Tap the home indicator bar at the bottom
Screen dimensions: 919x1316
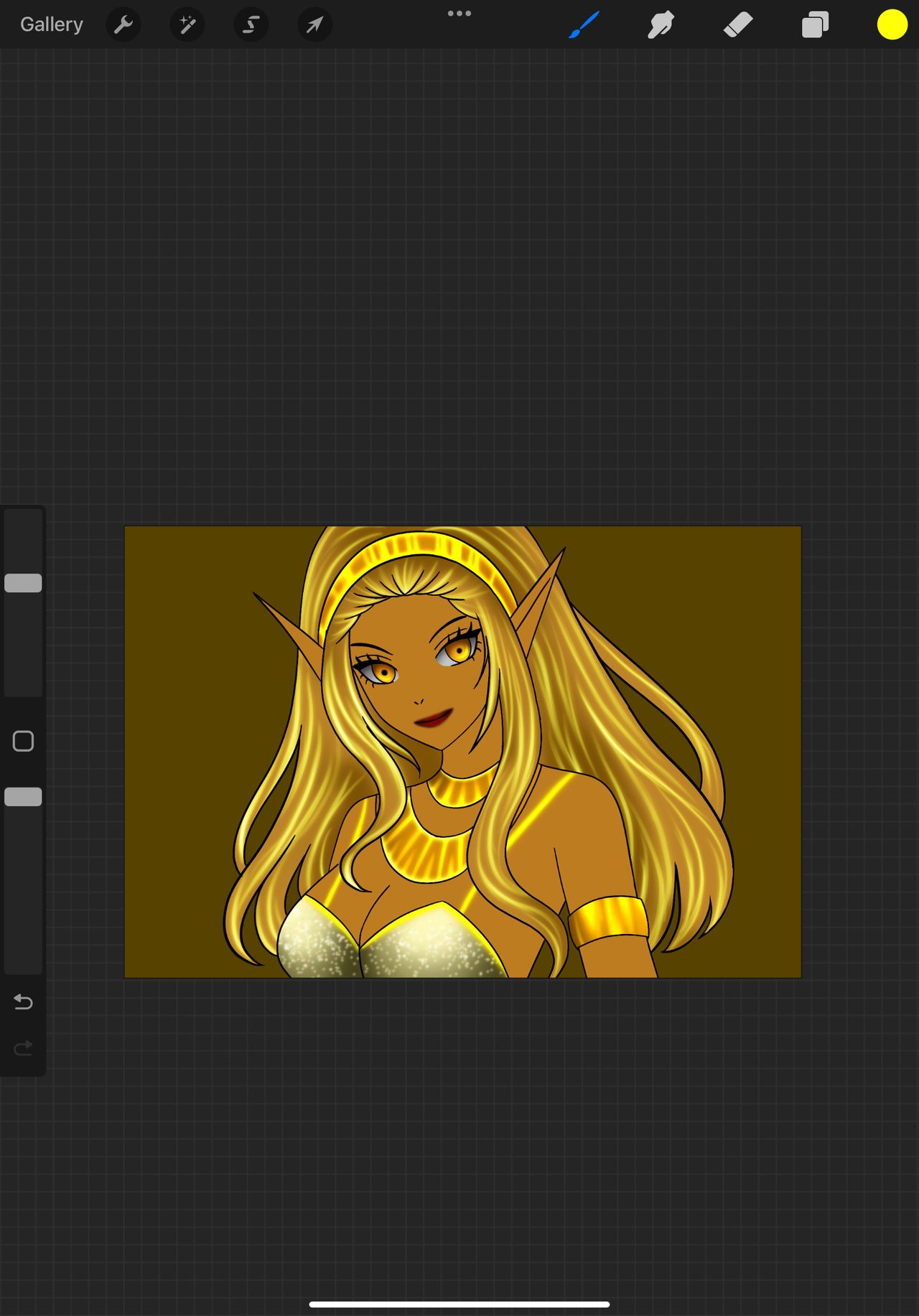[x=459, y=1304]
